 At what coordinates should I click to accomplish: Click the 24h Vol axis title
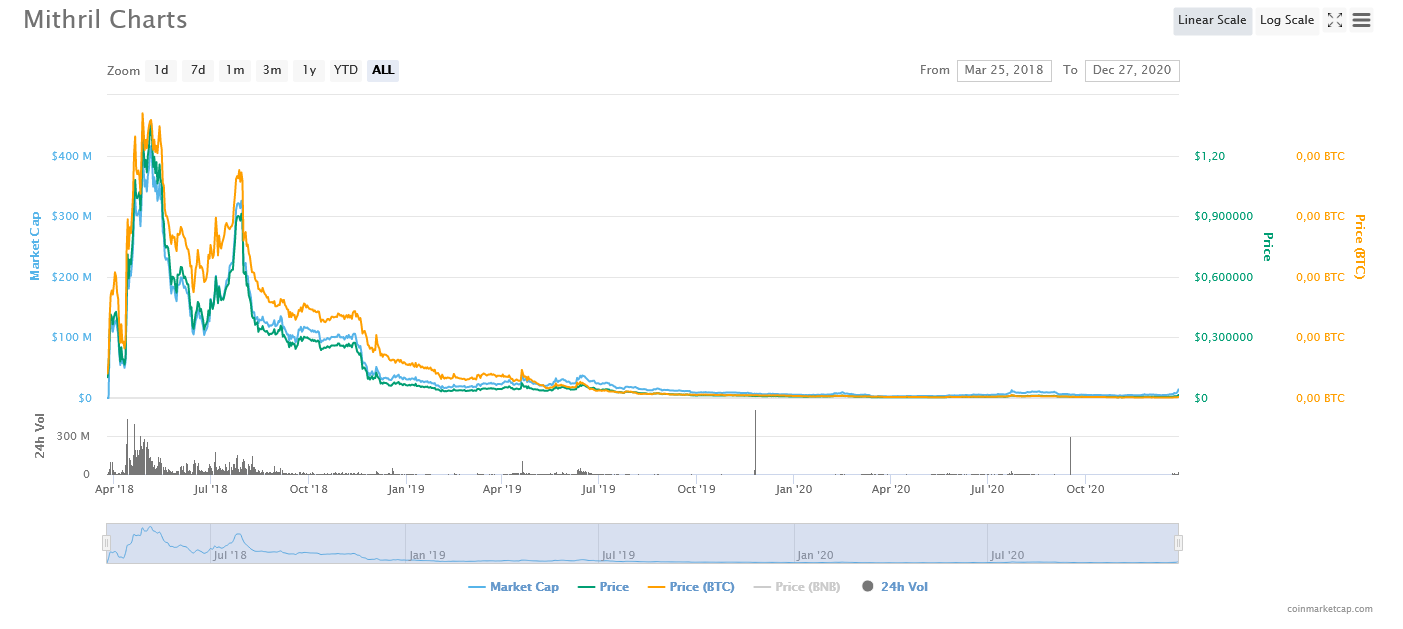click(x=40, y=436)
